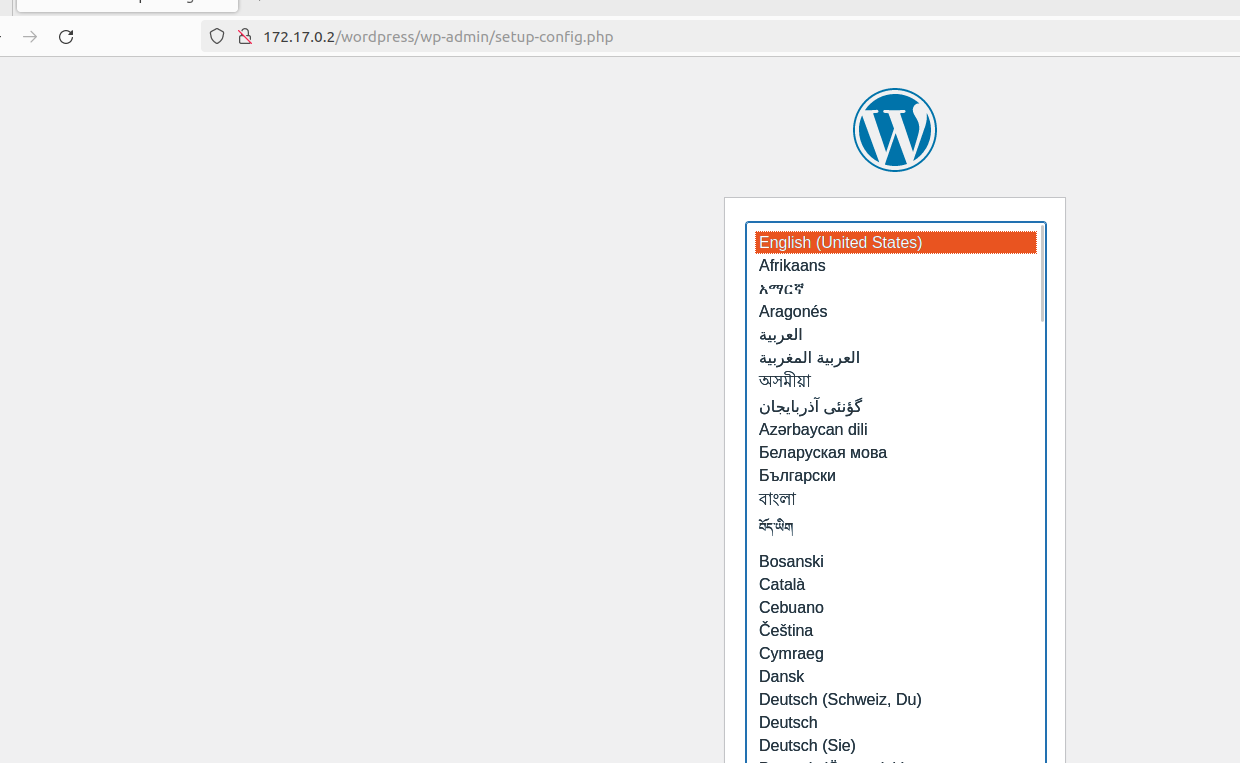Focus the address bar URL field
Image resolution: width=1240 pixels, height=763 pixels.
point(720,37)
